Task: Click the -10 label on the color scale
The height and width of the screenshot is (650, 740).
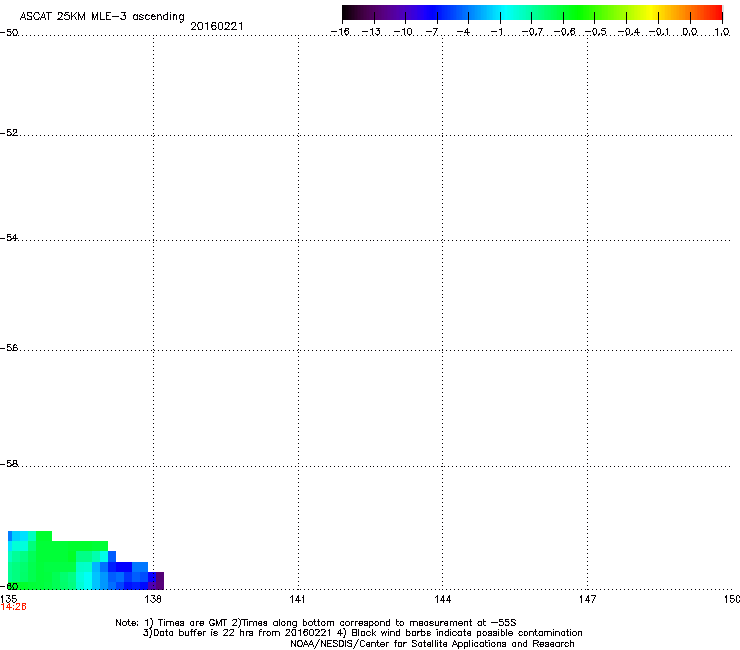Action: click(403, 32)
